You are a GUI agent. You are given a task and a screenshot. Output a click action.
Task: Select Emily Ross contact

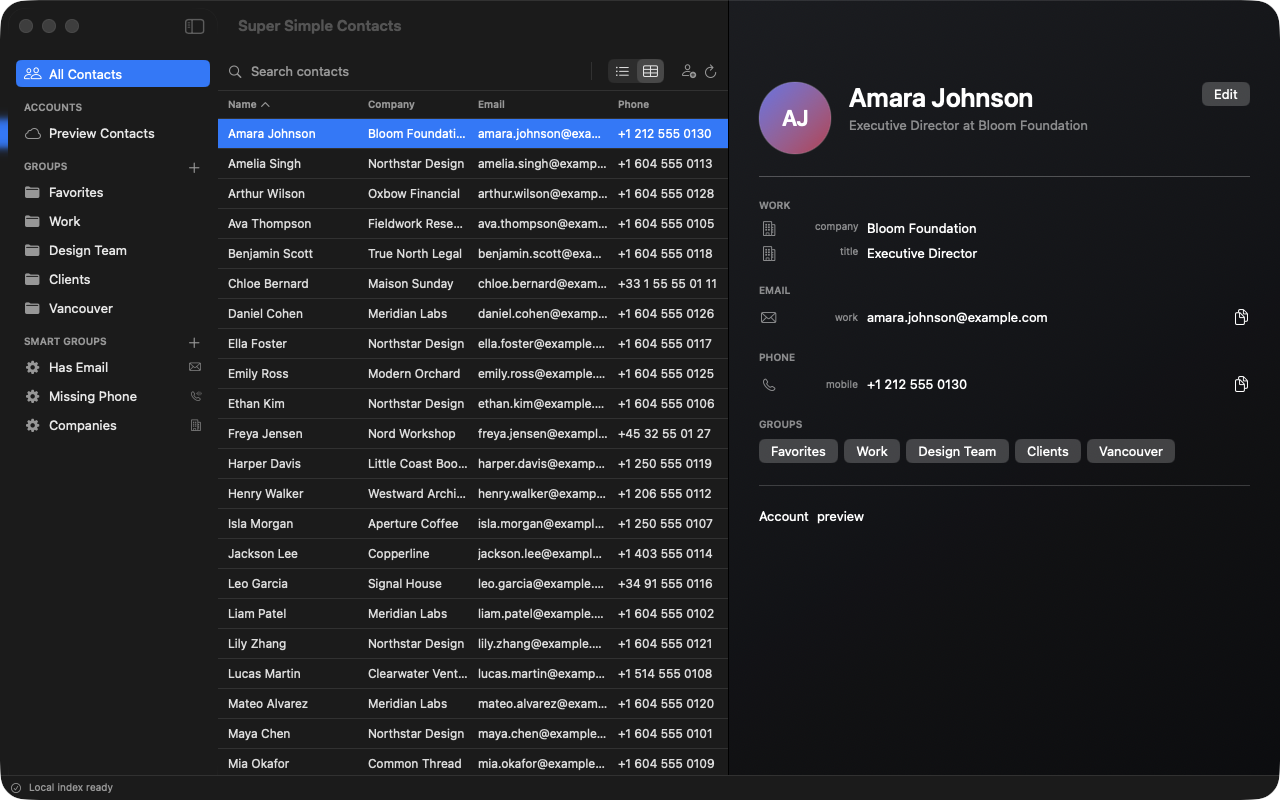point(473,374)
